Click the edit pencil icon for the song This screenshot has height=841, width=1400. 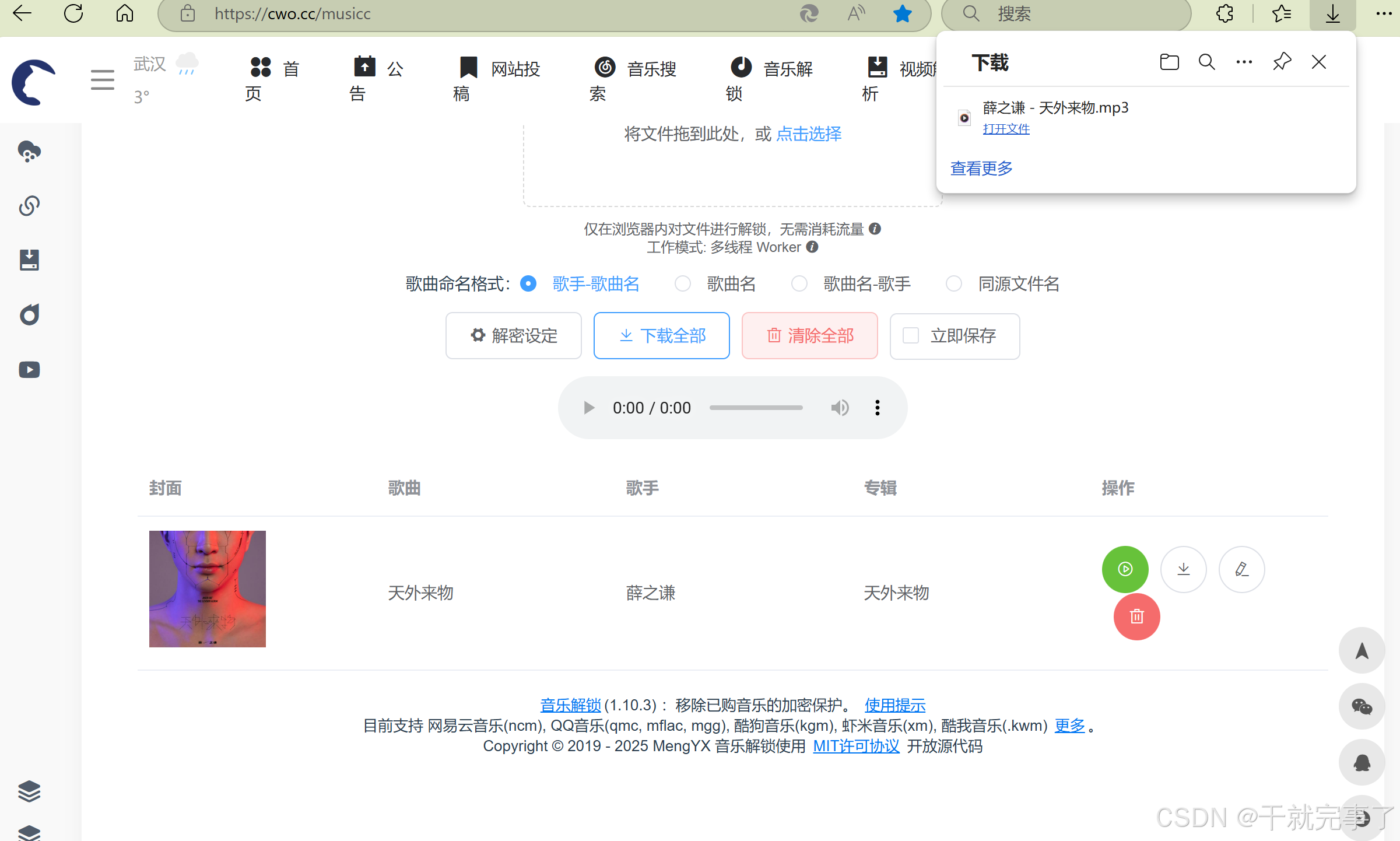coord(1241,569)
